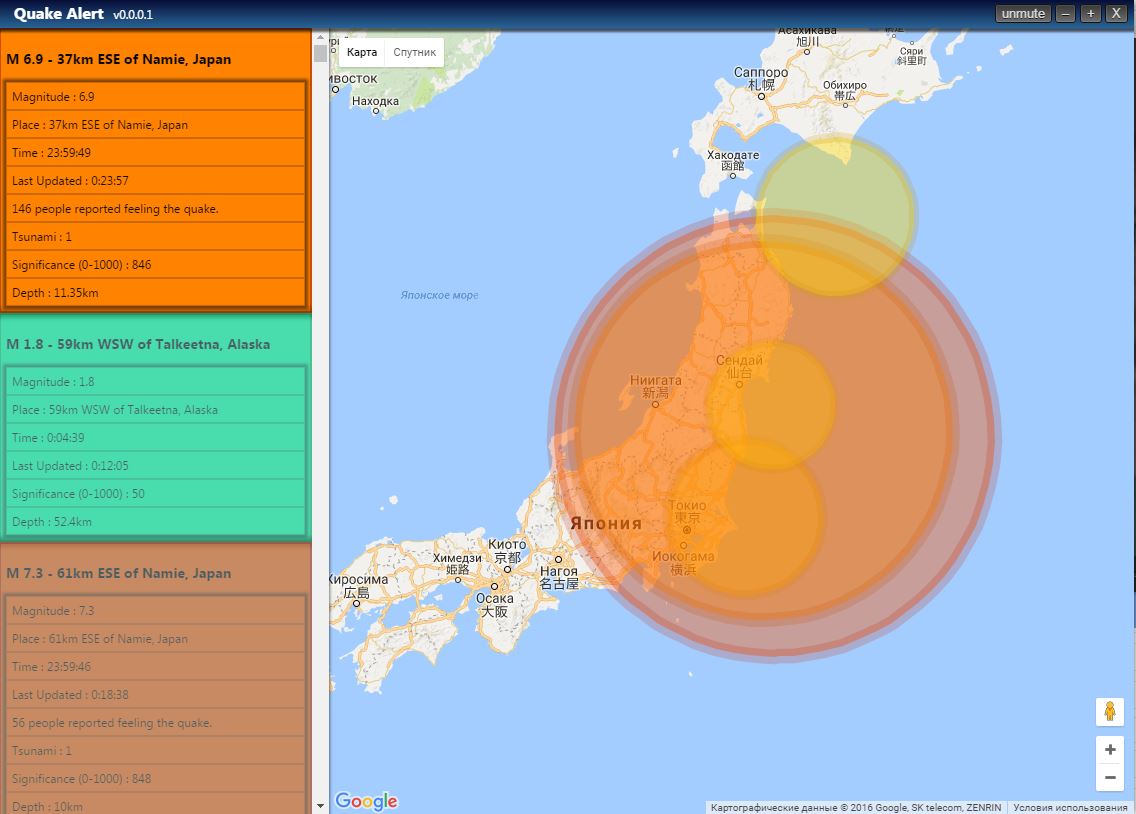Click the Находка city label on map
This screenshot has width=1136, height=814.
(375, 101)
